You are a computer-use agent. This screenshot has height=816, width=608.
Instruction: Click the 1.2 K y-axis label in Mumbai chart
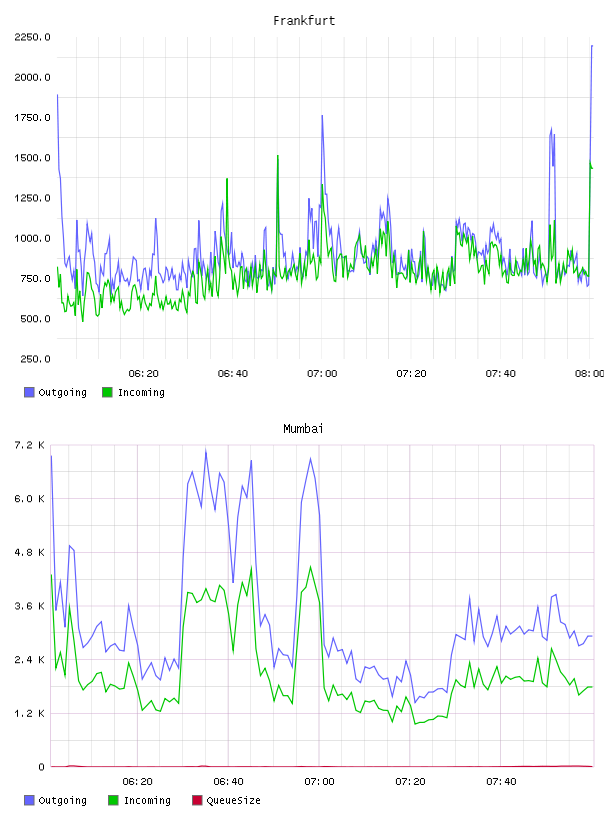click(30, 713)
